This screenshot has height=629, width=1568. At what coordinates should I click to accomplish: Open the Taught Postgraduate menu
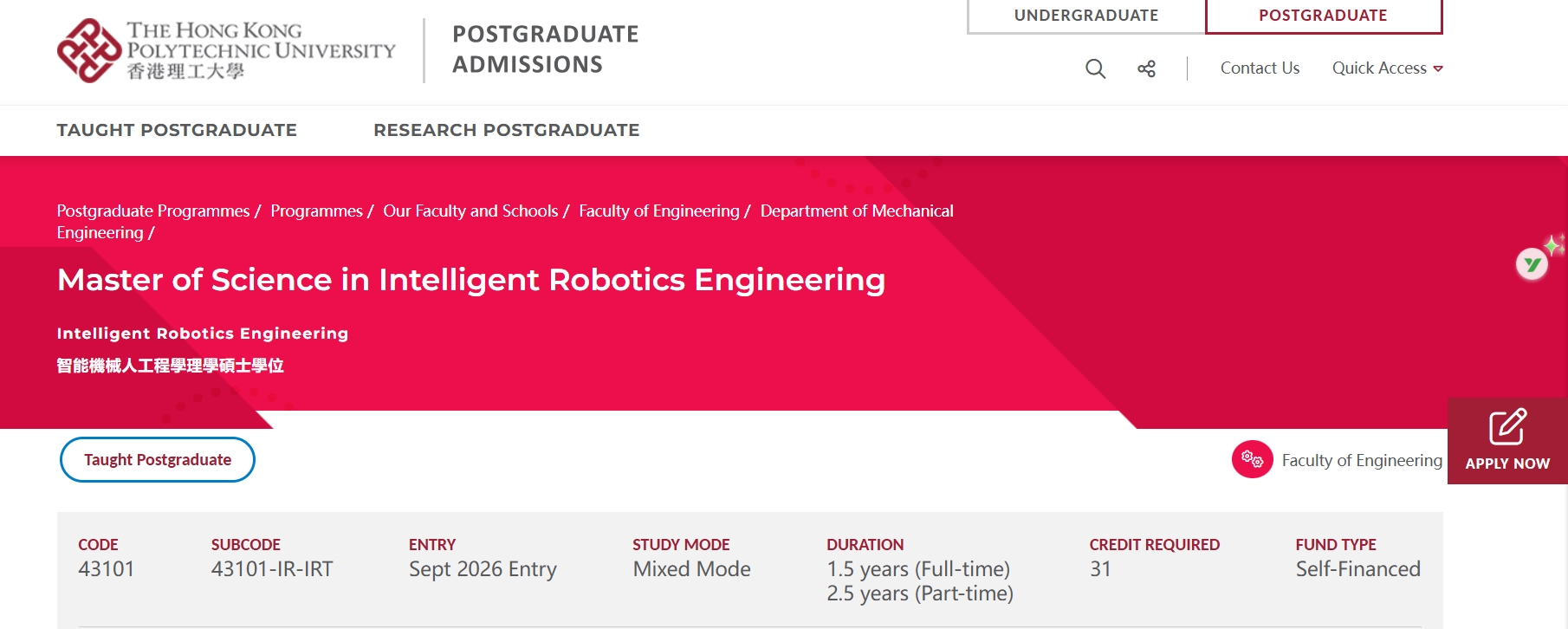[177, 130]
